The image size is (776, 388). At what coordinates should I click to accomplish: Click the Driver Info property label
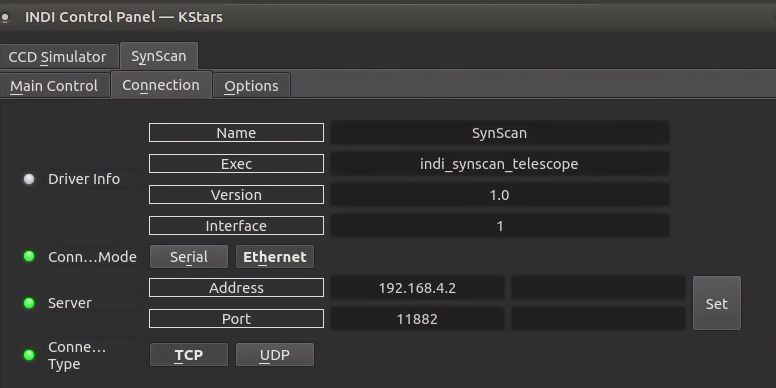tap(84, 179)
